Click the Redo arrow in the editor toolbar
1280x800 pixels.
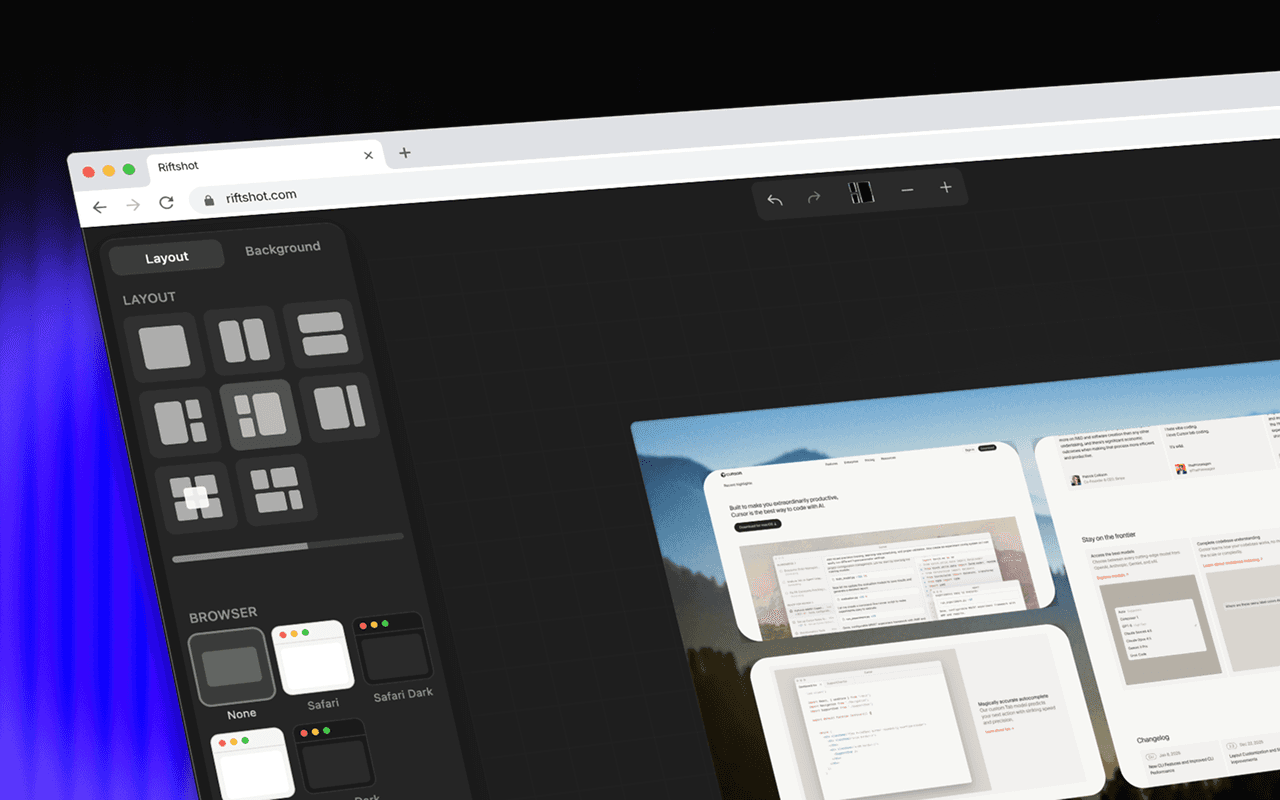click(812, 197)
